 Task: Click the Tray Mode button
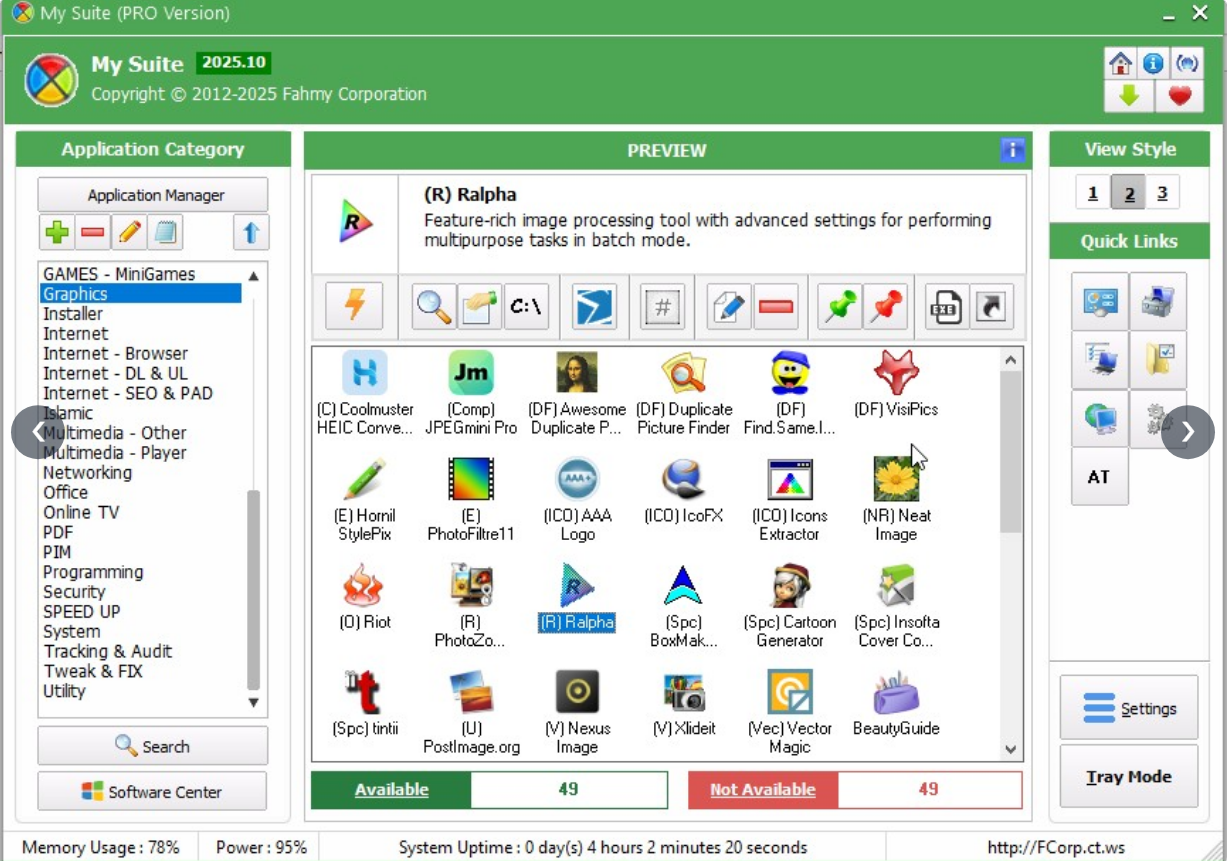click(x=1128, y=777)
